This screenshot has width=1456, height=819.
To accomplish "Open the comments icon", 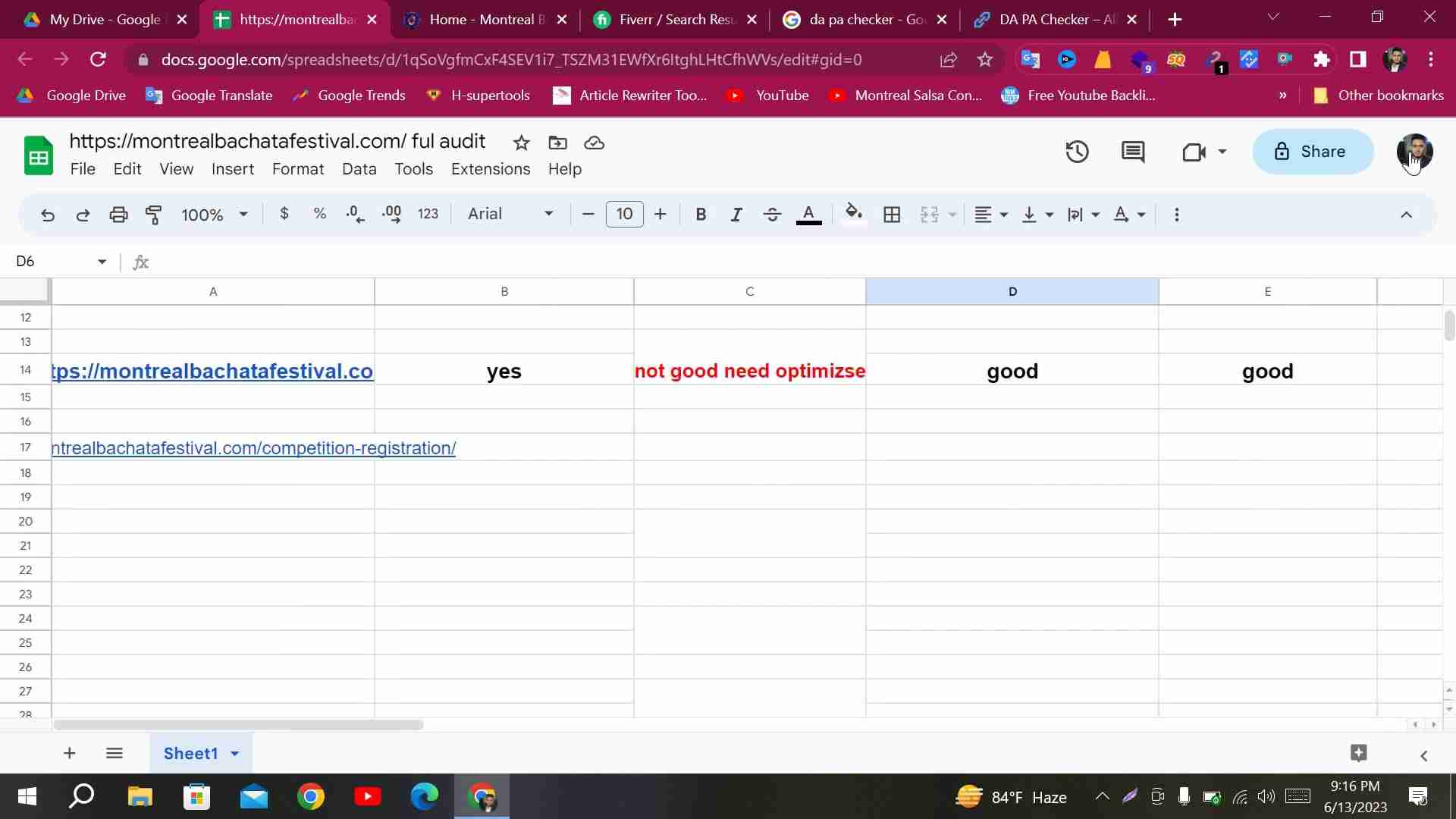I will (1132, 152).
